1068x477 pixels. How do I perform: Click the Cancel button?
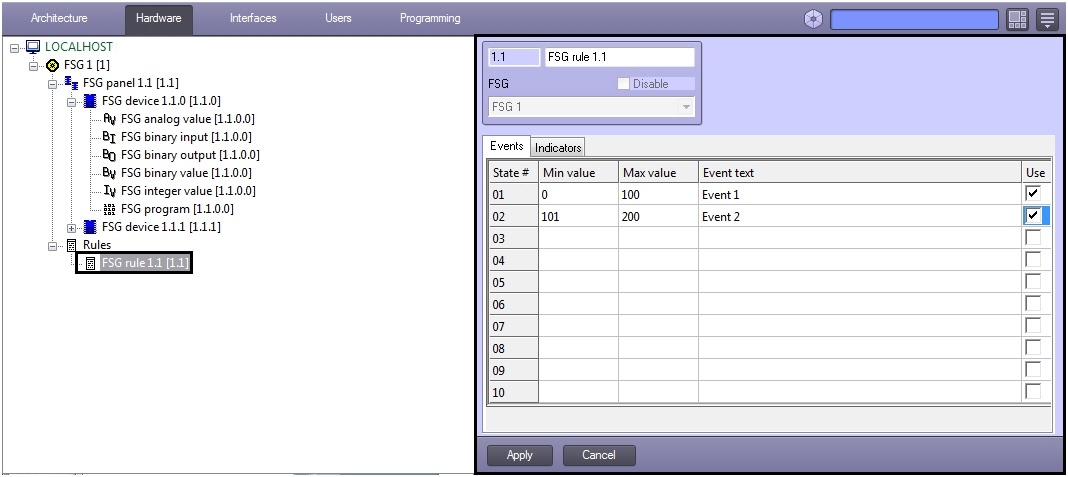(x=599, y=455)
